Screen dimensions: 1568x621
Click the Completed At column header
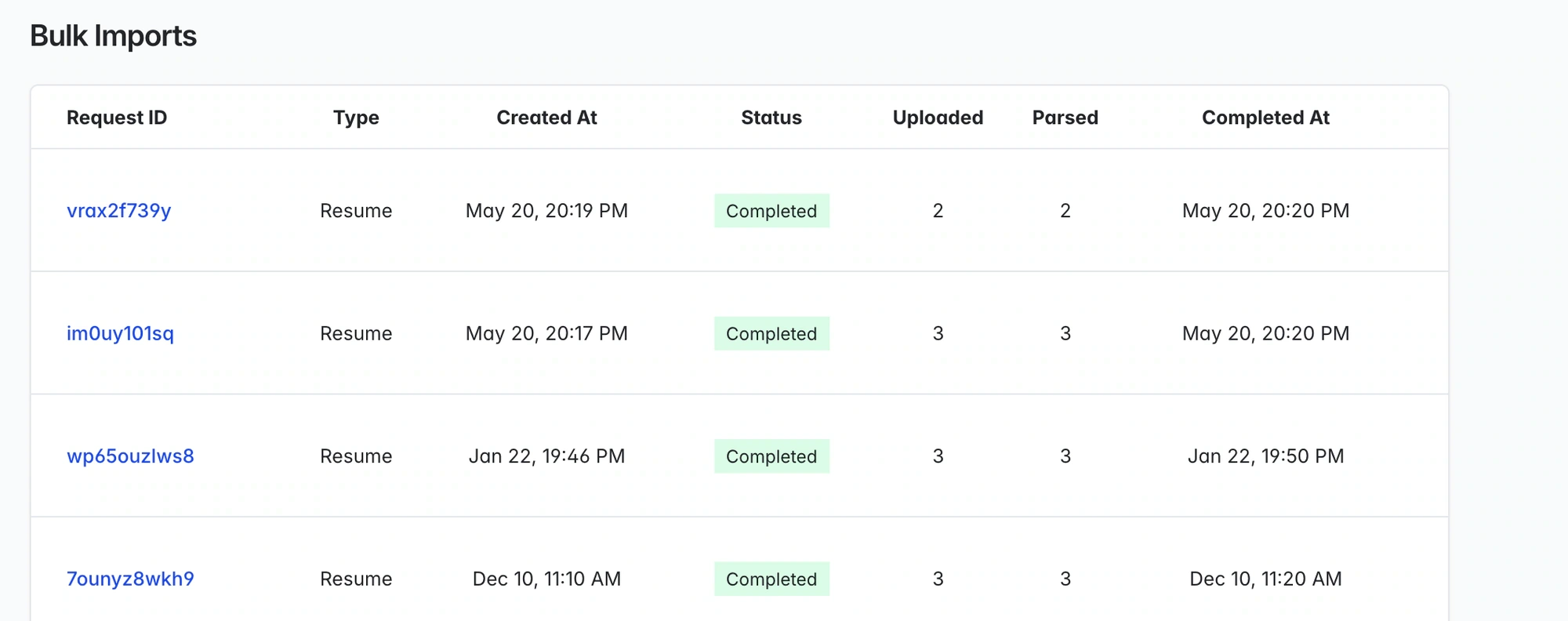(1265, 118)
